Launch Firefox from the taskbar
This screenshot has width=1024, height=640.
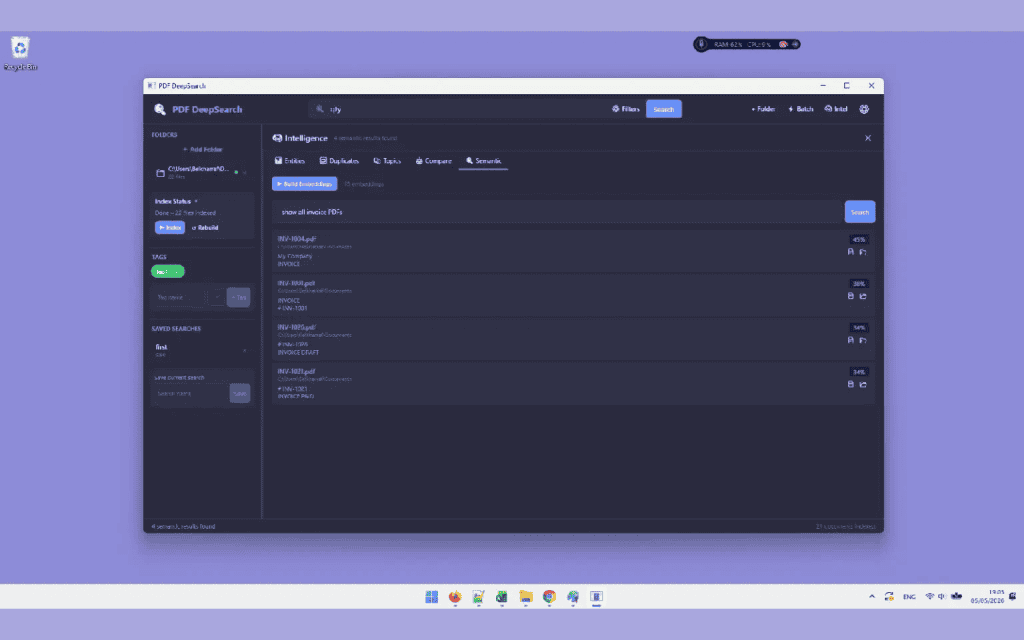(455, 596)
